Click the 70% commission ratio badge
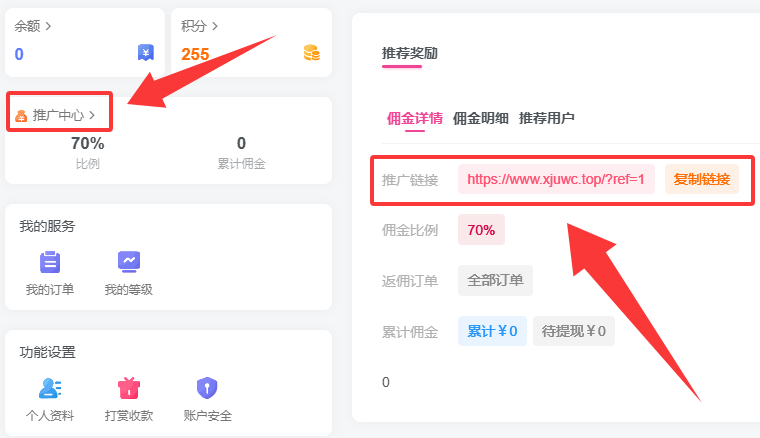This screenshot has height=438, width=760. (x=481, y=230)
